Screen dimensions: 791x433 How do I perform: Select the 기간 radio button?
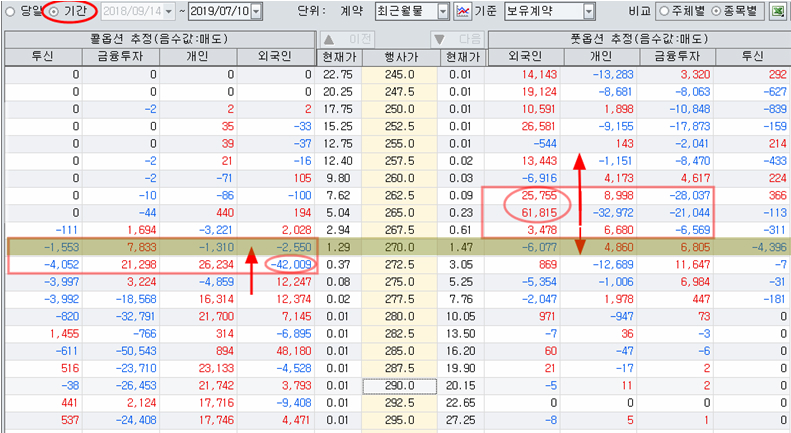pos(55,11)
